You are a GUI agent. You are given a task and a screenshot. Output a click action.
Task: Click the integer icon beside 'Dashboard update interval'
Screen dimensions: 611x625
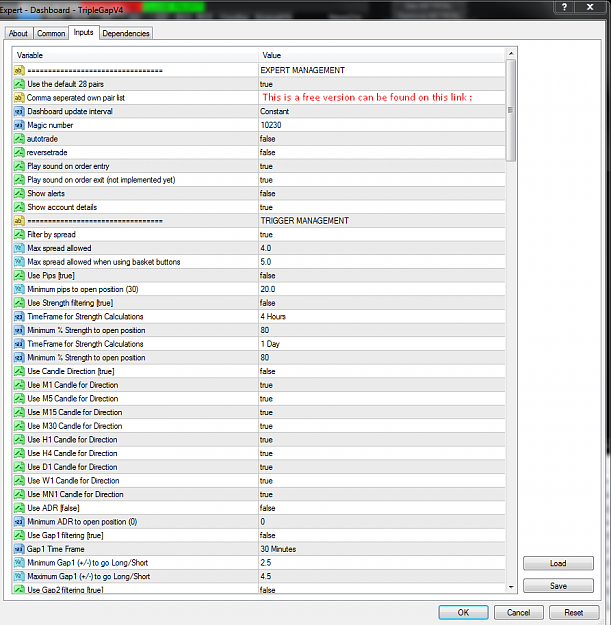point(19,112)
